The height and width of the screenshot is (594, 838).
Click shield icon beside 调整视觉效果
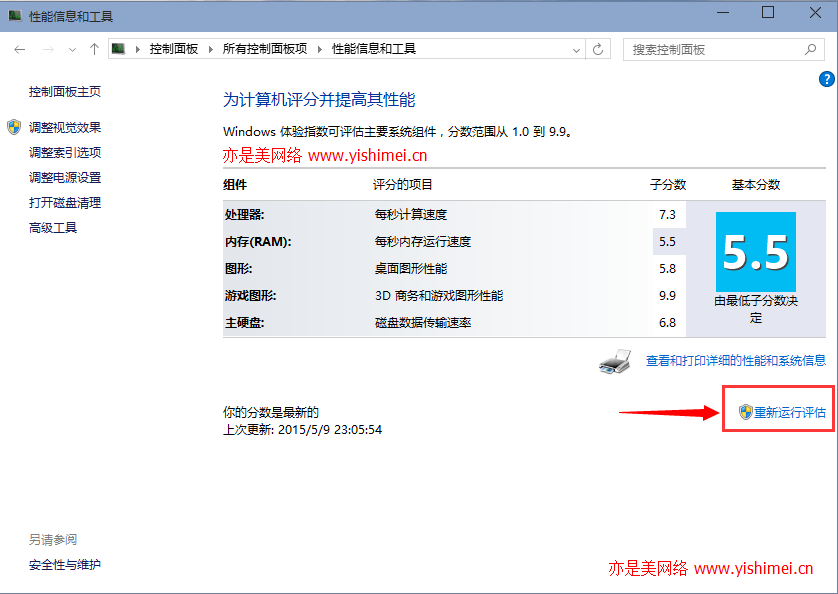14,127
